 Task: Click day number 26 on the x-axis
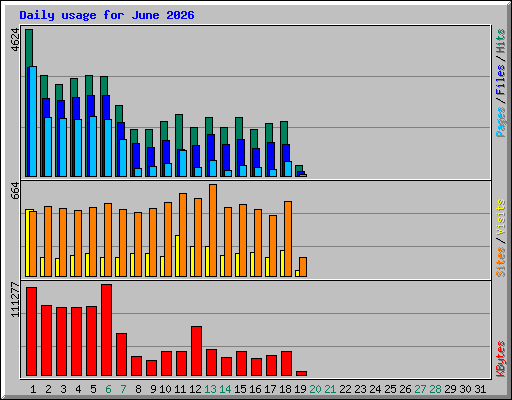click(x=405, y=389)
